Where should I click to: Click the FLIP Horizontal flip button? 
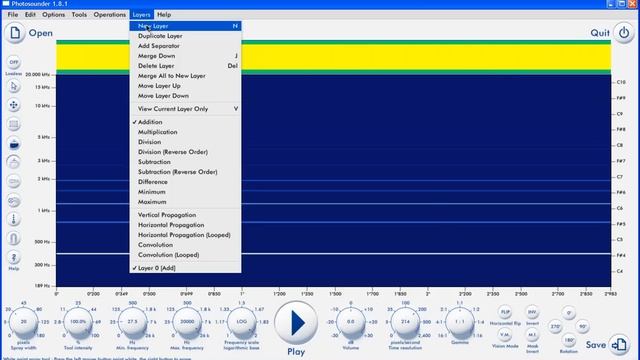(505, 312)
